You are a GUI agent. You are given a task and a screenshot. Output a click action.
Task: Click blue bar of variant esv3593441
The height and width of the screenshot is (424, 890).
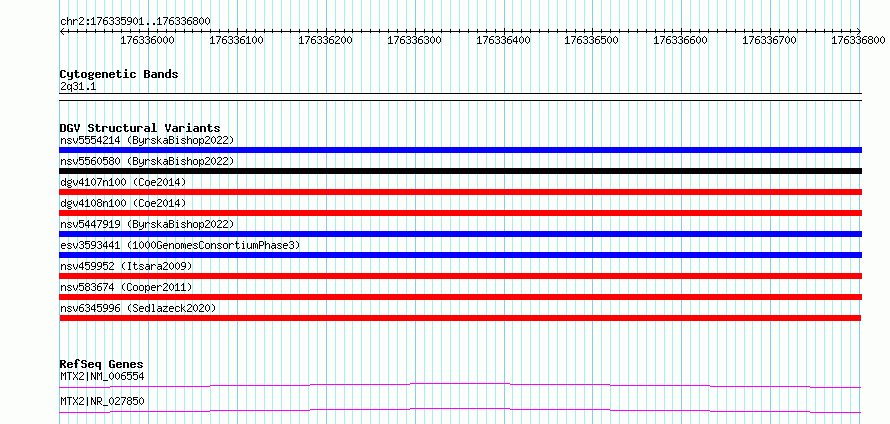[x=460, y=255]
